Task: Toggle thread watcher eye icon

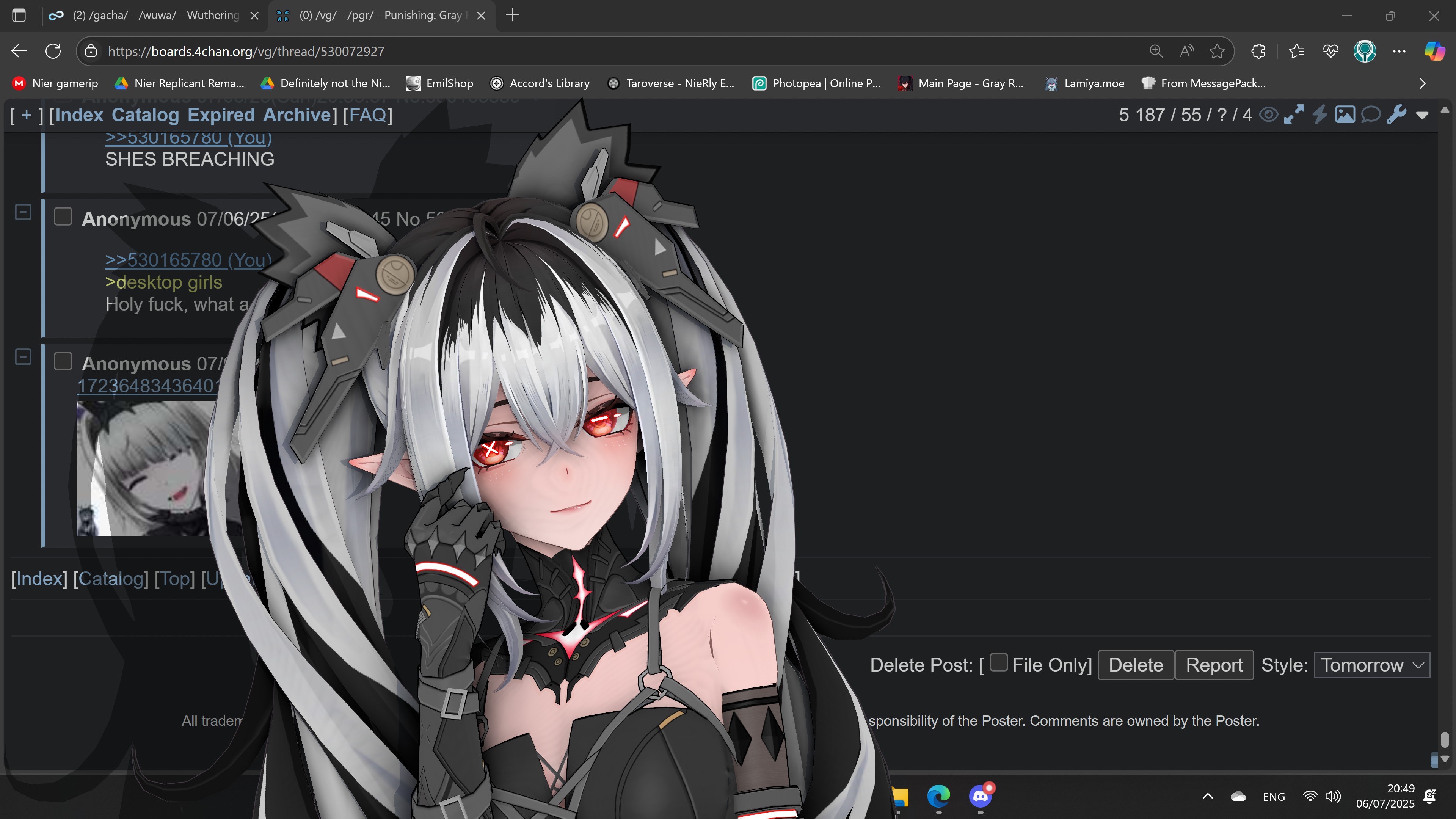Action: pyautogui.click(x=1269, y=115)
